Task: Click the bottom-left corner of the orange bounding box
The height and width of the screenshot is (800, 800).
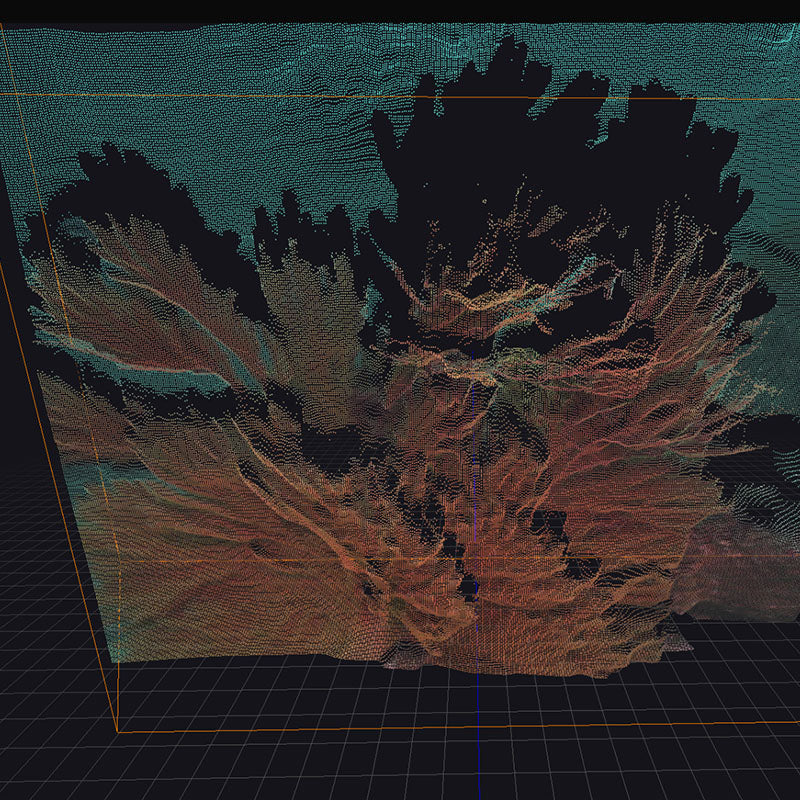Action: point(118,731)
